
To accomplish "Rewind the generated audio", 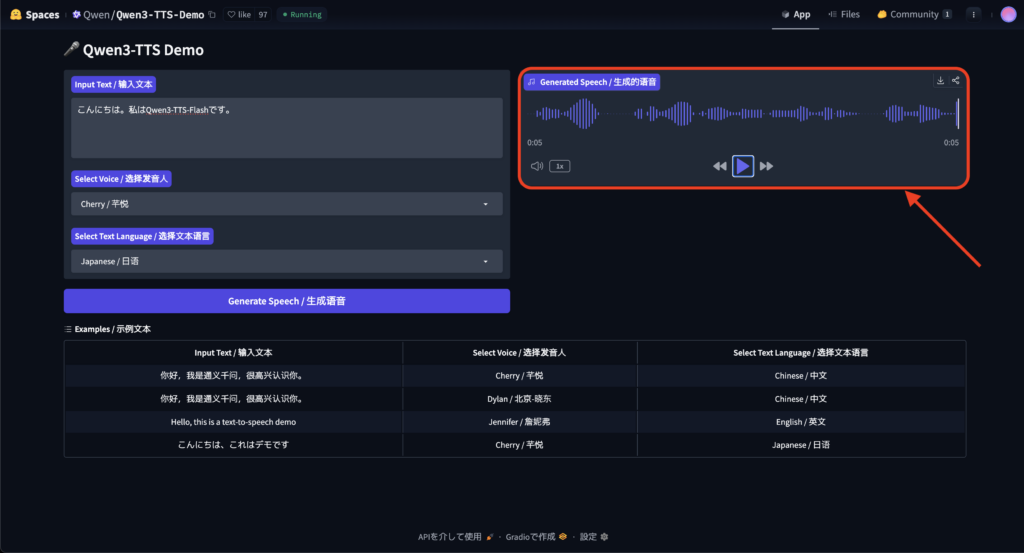I will point(719,166).
